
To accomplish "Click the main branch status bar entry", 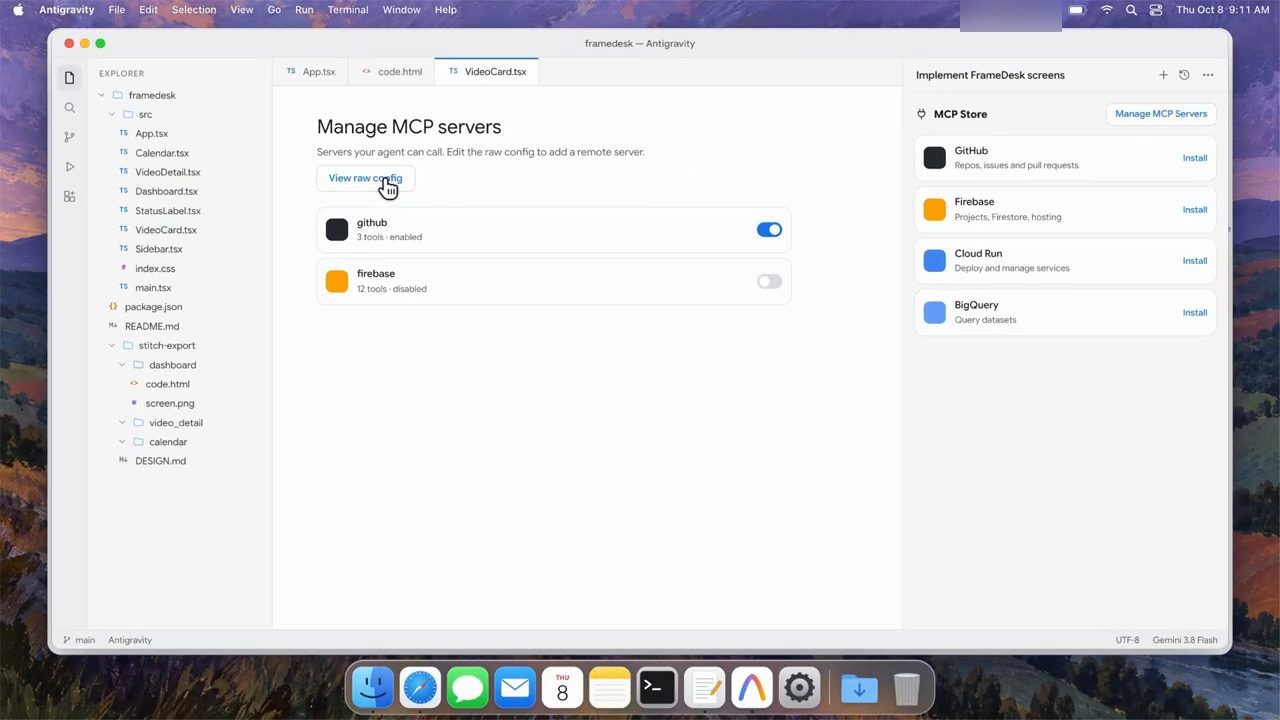I will [x=79, y=640].
